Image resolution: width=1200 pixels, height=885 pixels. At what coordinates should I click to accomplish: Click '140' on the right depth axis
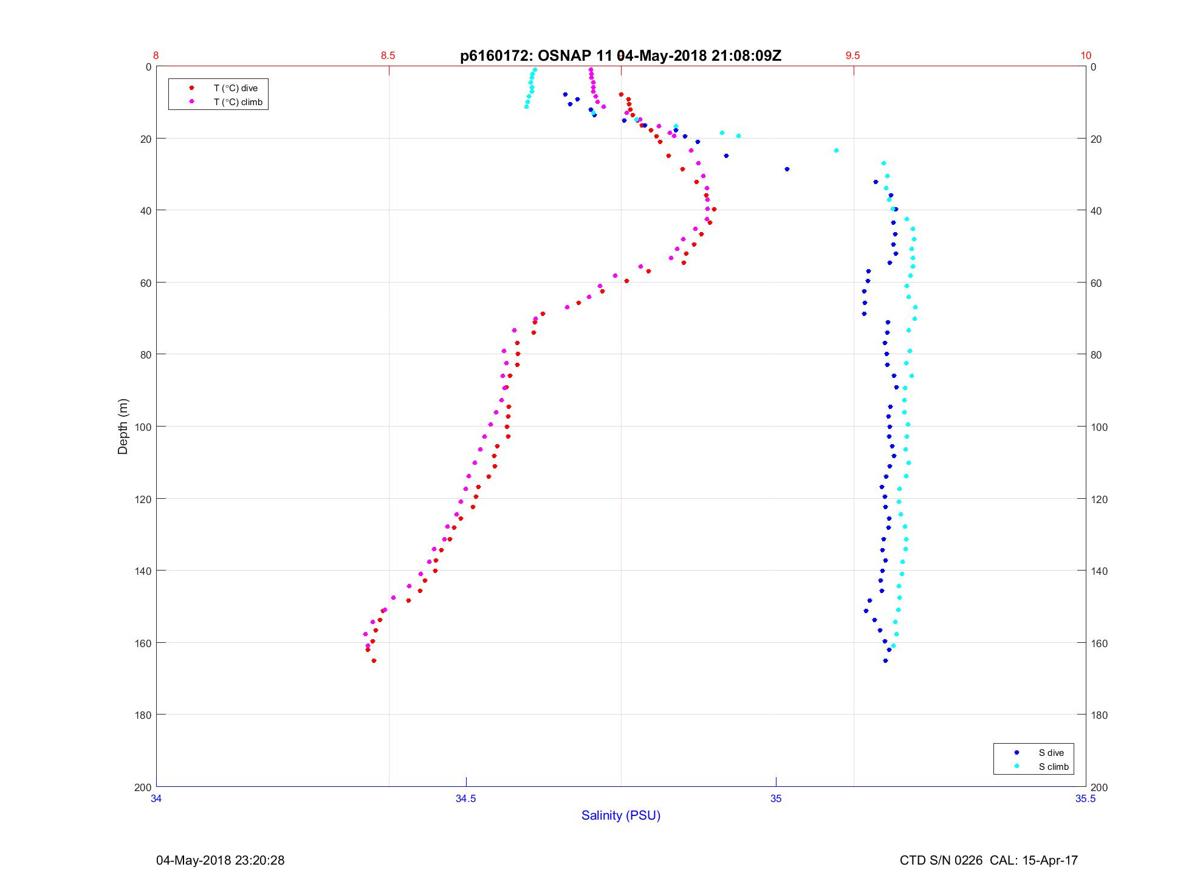1100,571
